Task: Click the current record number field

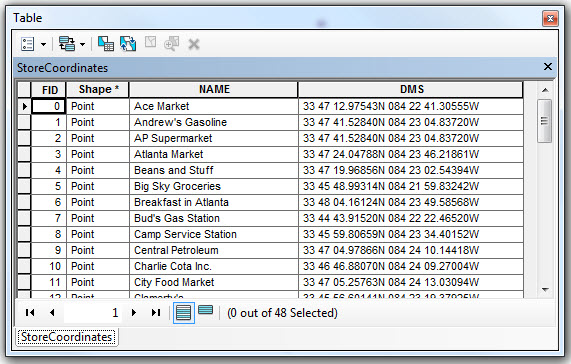Action: click(92, 313)
